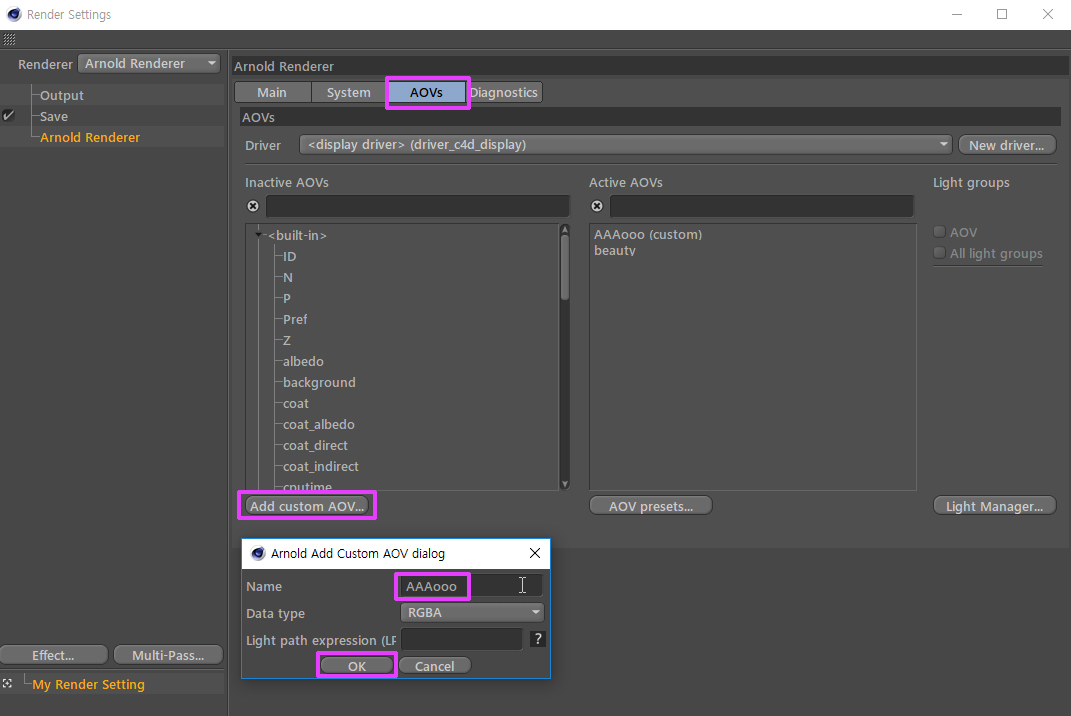Select the Z inactive AOV
The width and height of the screenshot is (1071, 716).
pos(287,340)
